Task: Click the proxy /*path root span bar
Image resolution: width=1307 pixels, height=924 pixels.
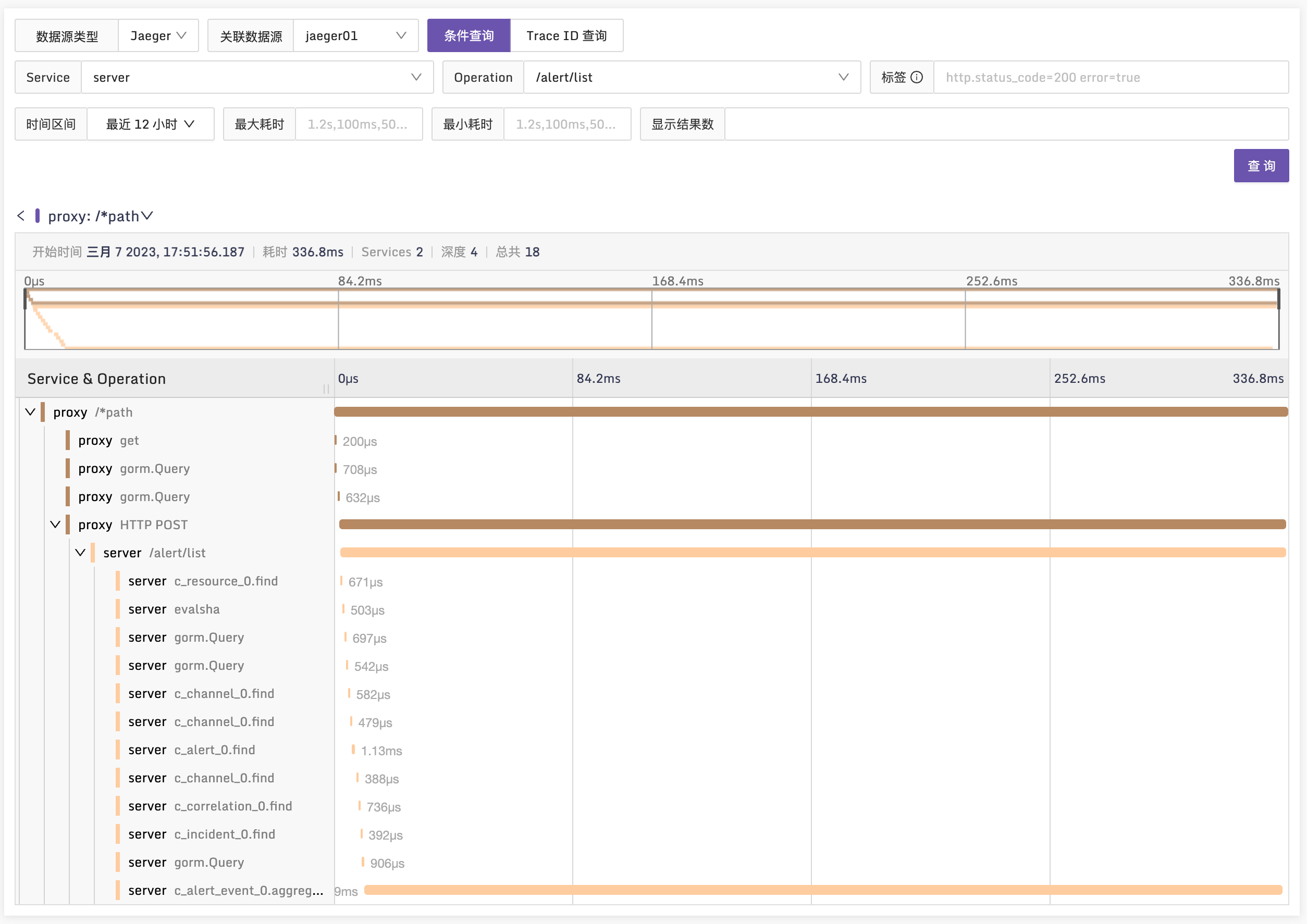Action: (811, 412)
